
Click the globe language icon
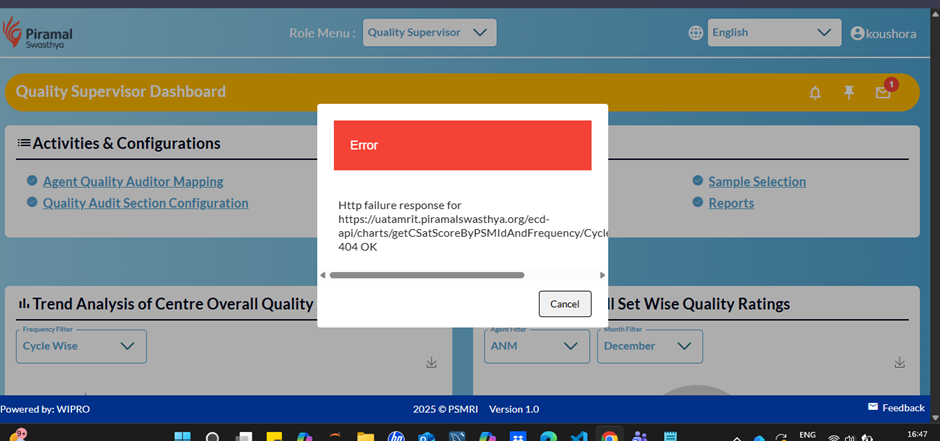click(x=695, y=33)
